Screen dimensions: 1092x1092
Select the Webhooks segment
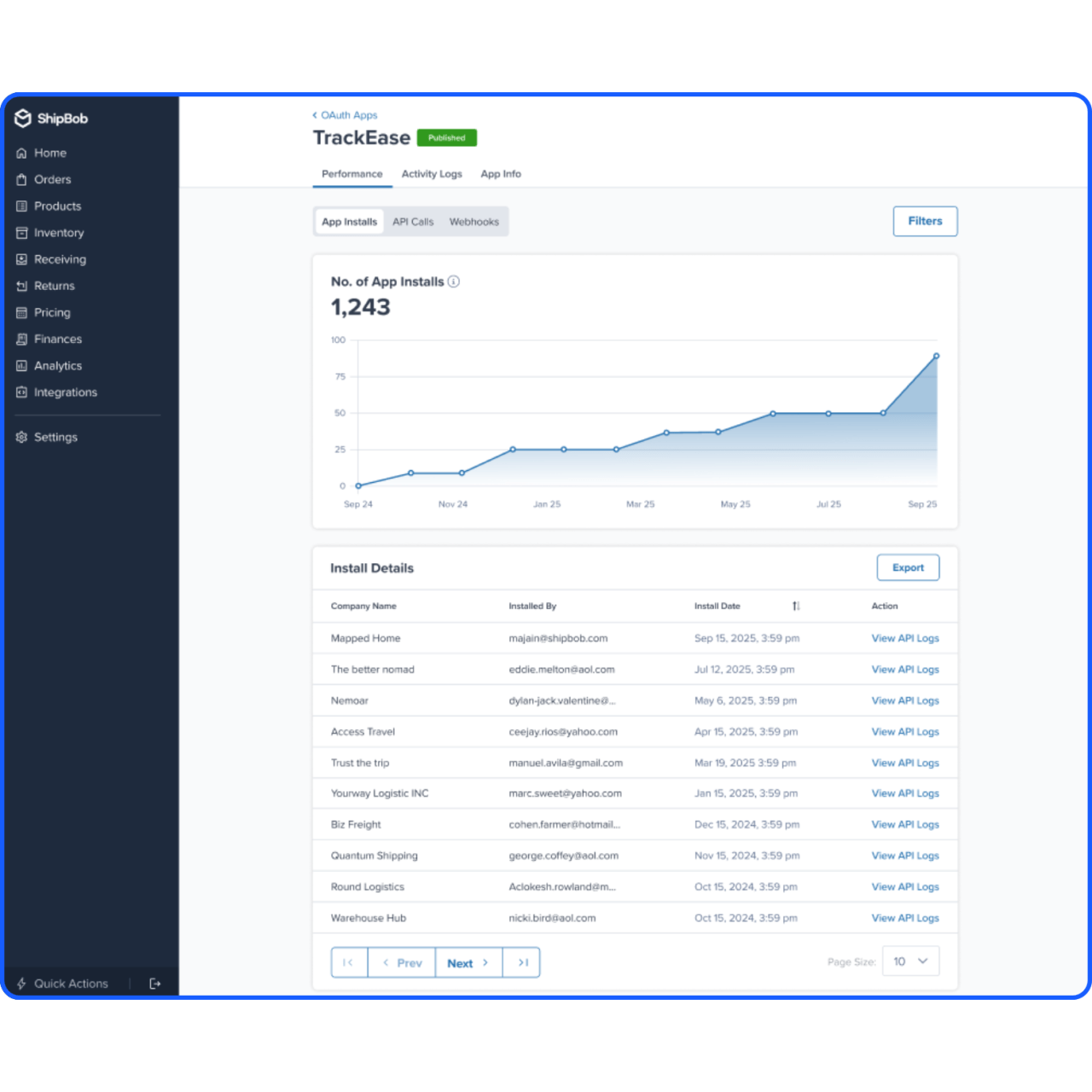click(474, 222)
